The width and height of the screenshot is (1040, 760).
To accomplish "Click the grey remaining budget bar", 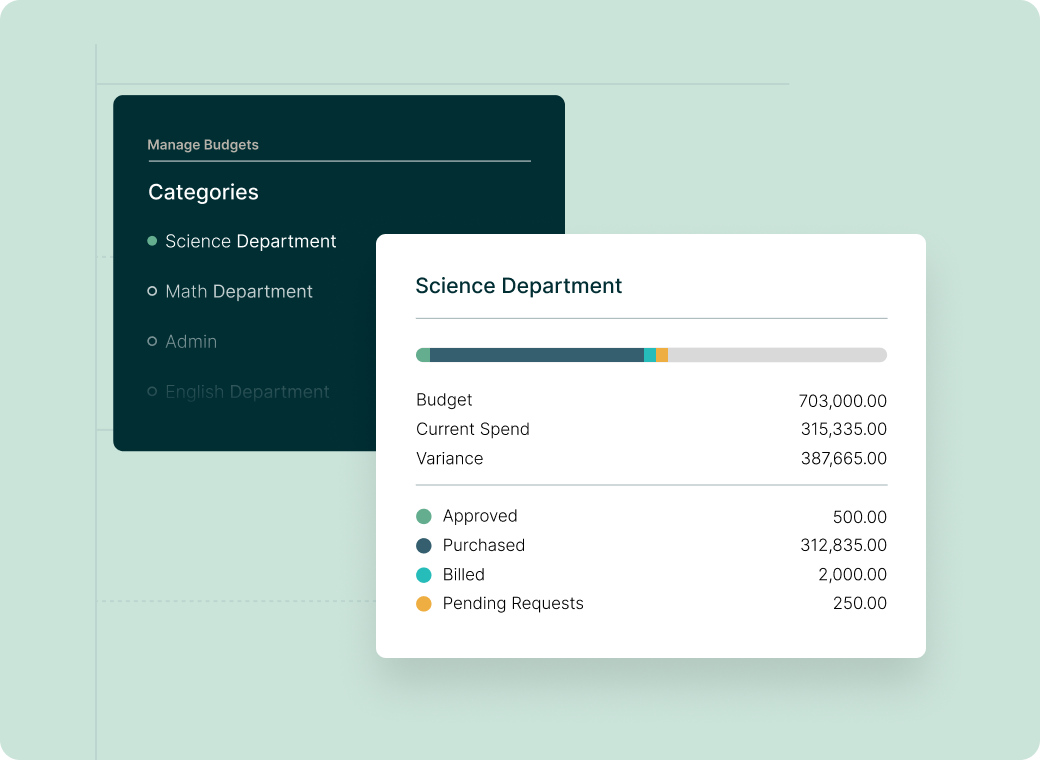I will 777,355.
